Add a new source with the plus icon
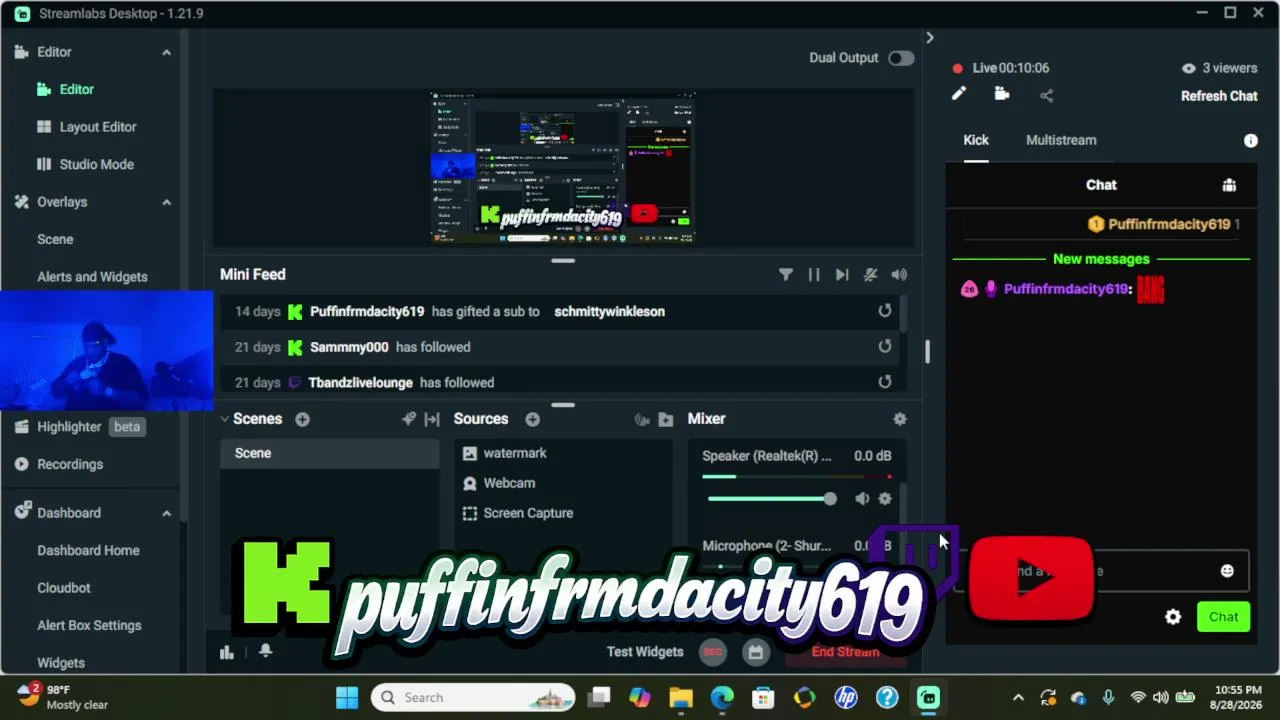 click(532, 419)
